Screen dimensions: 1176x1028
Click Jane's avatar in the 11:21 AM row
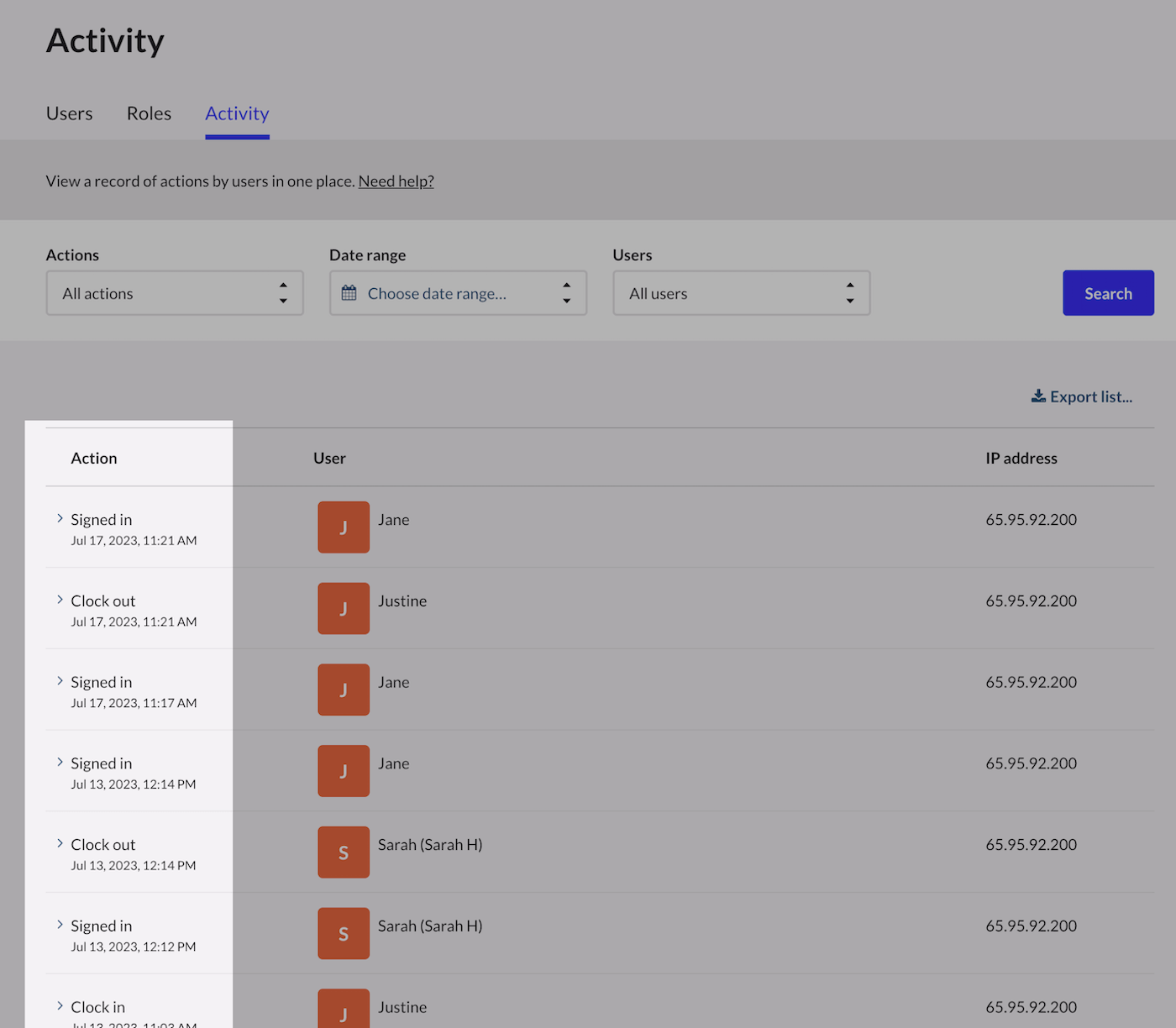tap(344, 527)
